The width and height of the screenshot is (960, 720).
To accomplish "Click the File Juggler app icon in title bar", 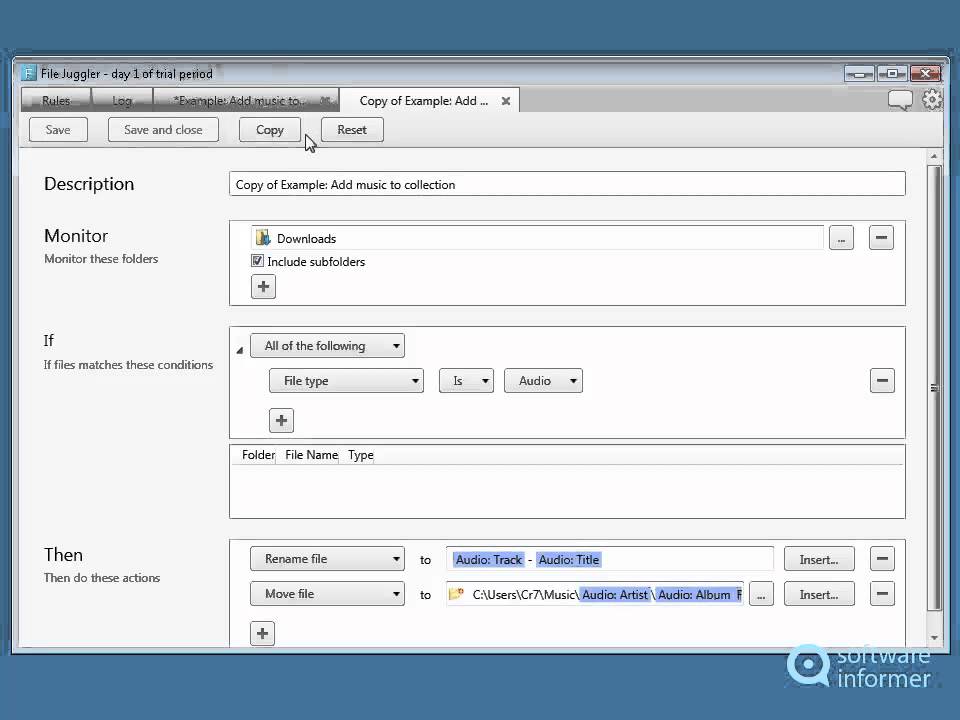I will (29, 73).
